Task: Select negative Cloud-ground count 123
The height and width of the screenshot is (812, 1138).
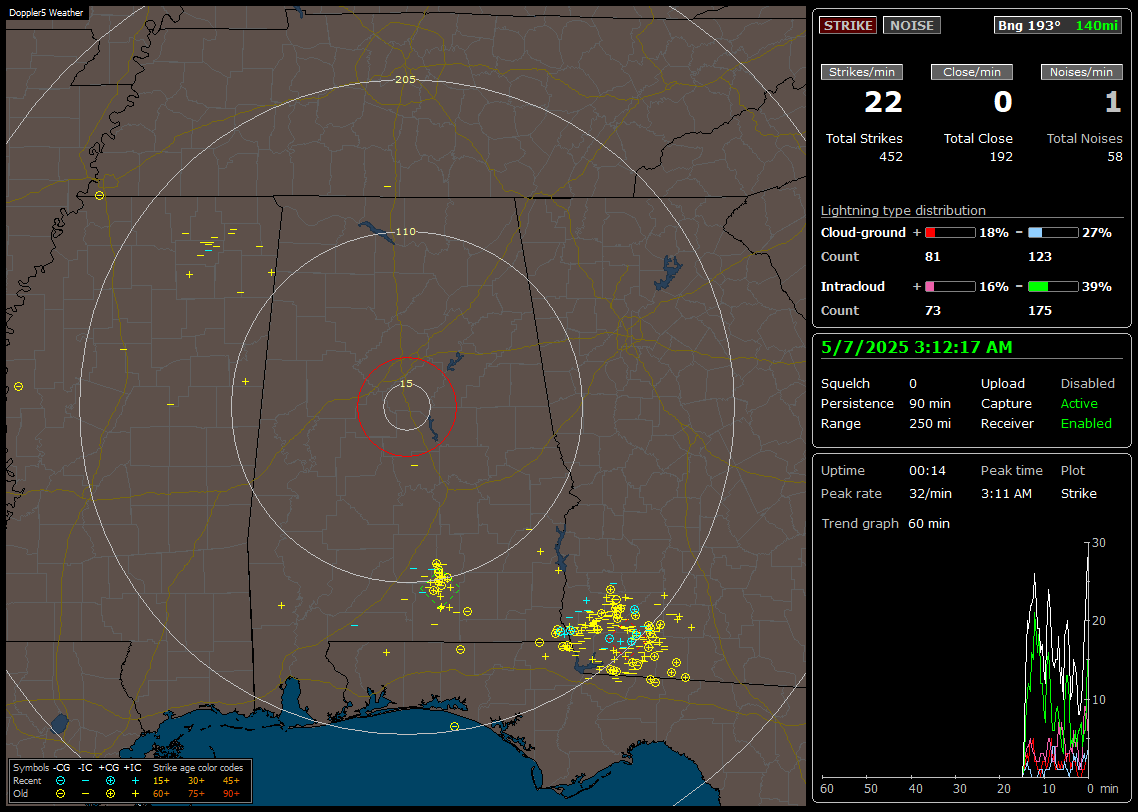Action: pos(1039,257)
